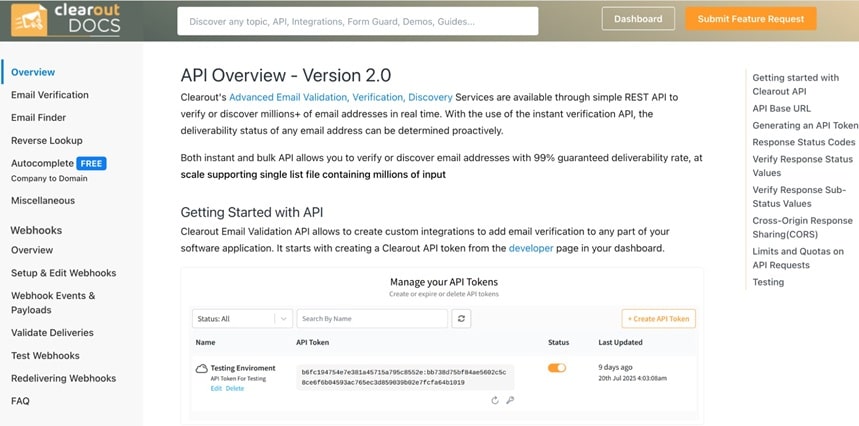Screen dimensions: 859x426
Task: Jump to Cross-Origin Response Sharing(CORS) section
Action: (803, 228)
